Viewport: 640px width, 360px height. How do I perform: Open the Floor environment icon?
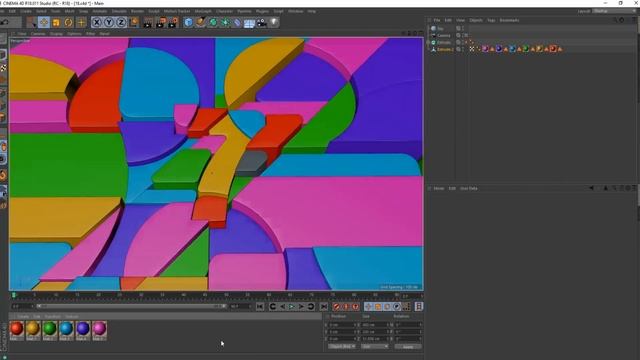[x=249, y=23]
